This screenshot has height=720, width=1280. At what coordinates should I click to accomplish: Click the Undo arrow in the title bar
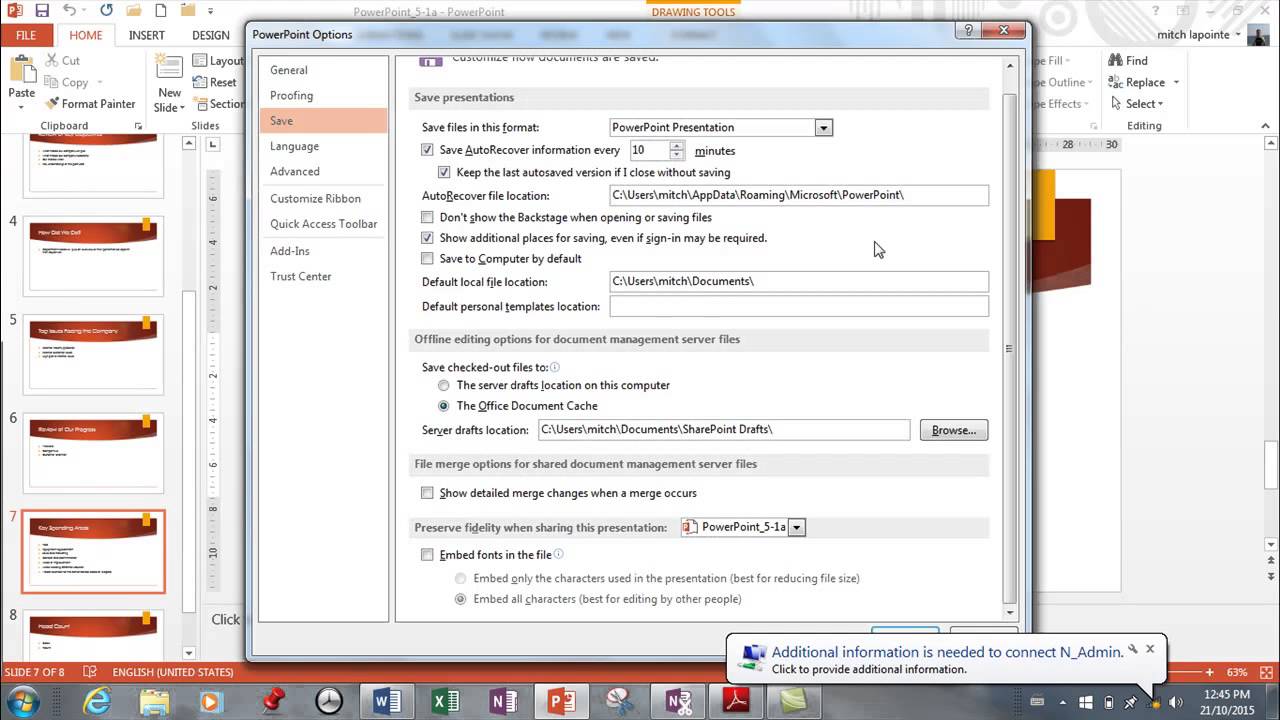pos(68,11)
